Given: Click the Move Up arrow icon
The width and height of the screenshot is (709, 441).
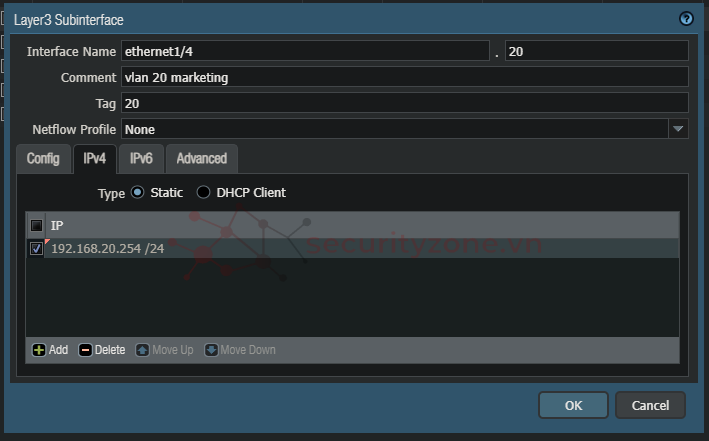Looking at the screenshot, I should coord(142,350).
